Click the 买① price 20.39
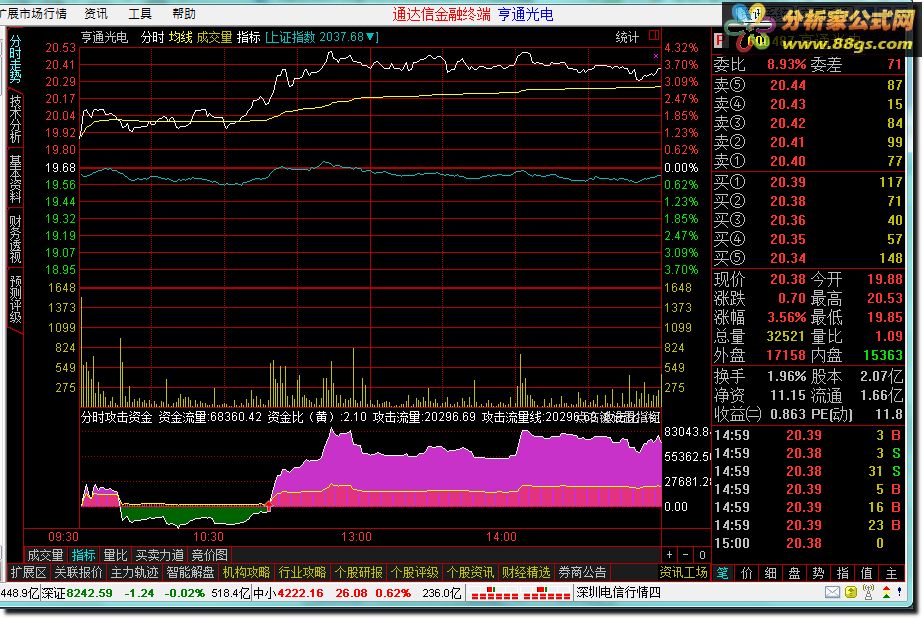The image size is (924, 619). [788, 182]
